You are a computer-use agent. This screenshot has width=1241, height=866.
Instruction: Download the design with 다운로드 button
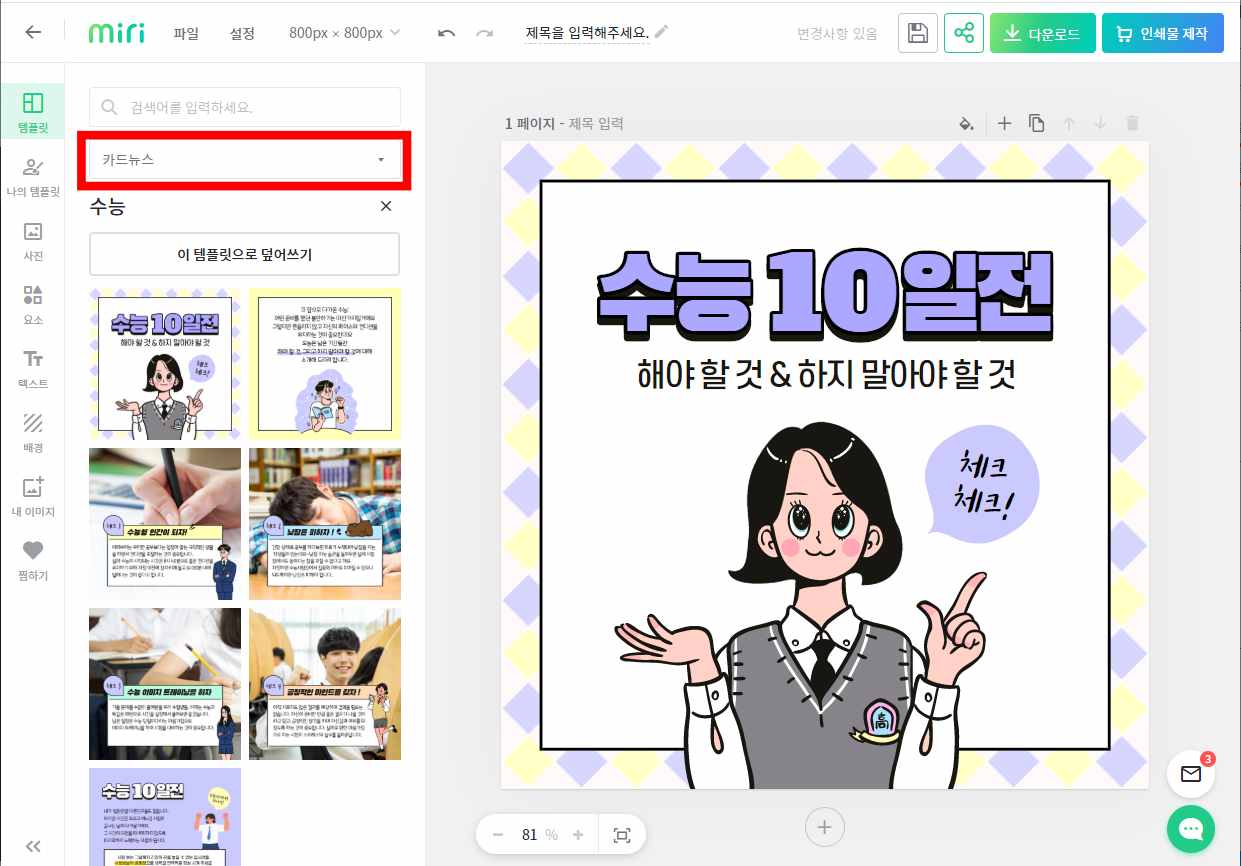[1043, 33]
